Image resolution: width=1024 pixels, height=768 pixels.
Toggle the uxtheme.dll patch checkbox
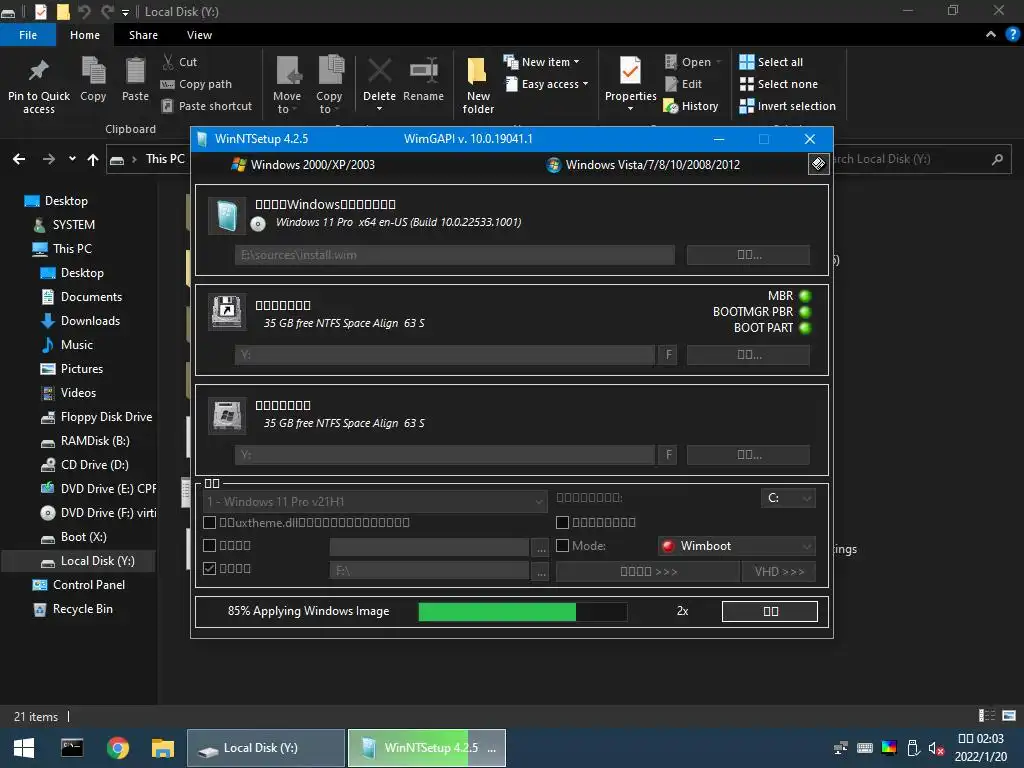210,522
